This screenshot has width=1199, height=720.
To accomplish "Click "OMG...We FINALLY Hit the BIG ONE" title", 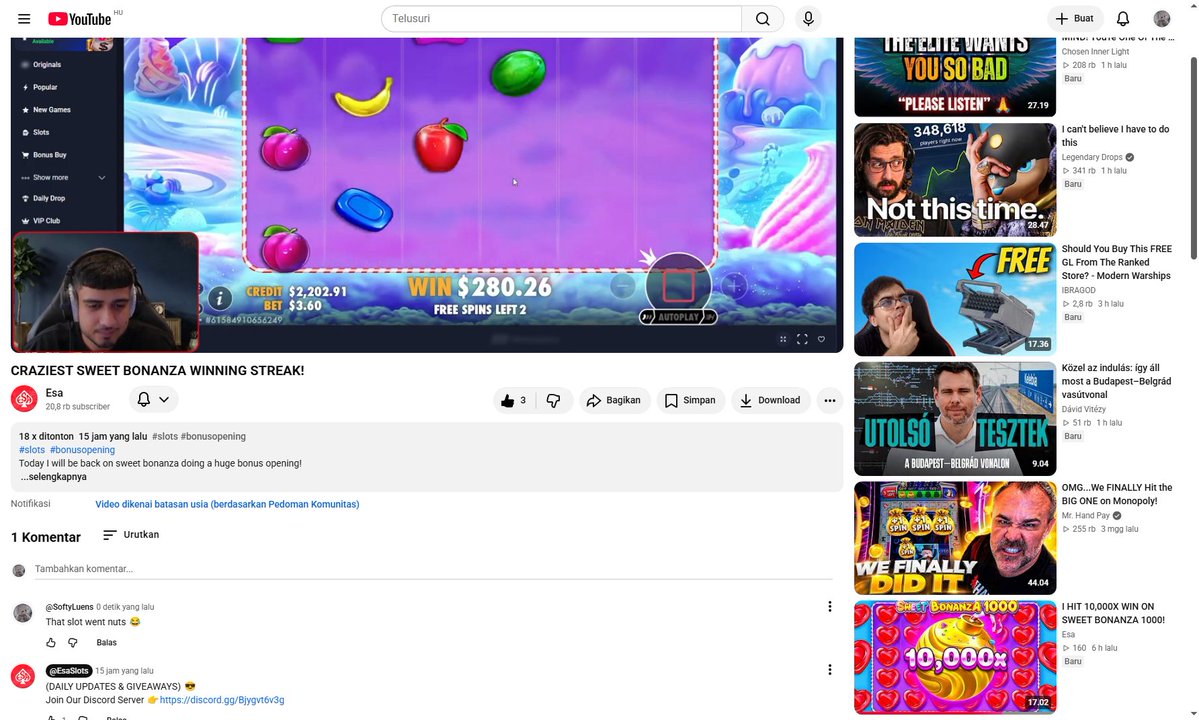I will coord(1116,495).
